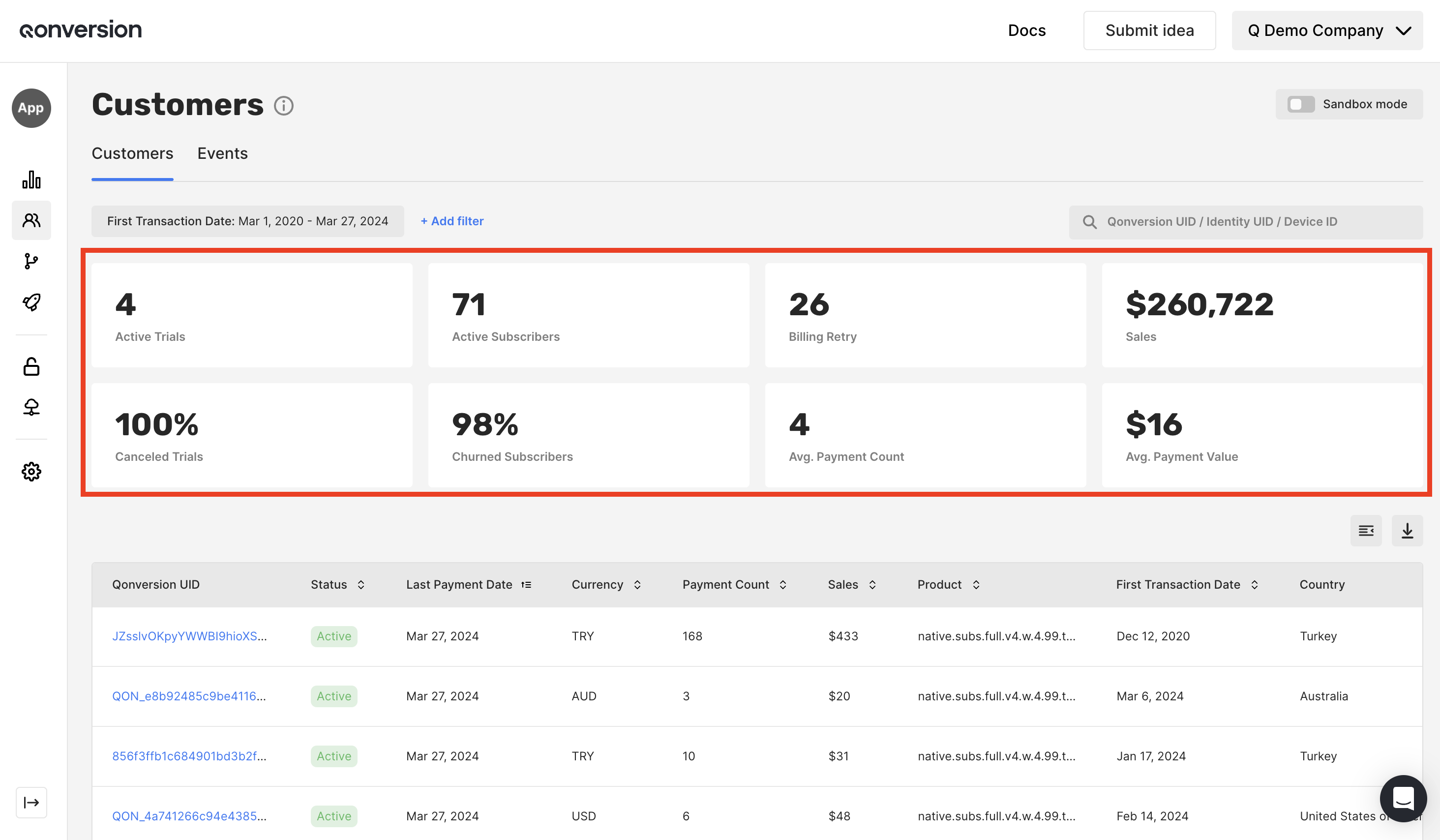This screenshot has height=840, width=1440.
Task: Open the cloud upload sidebar icon
Action: (x=31, y=407)
